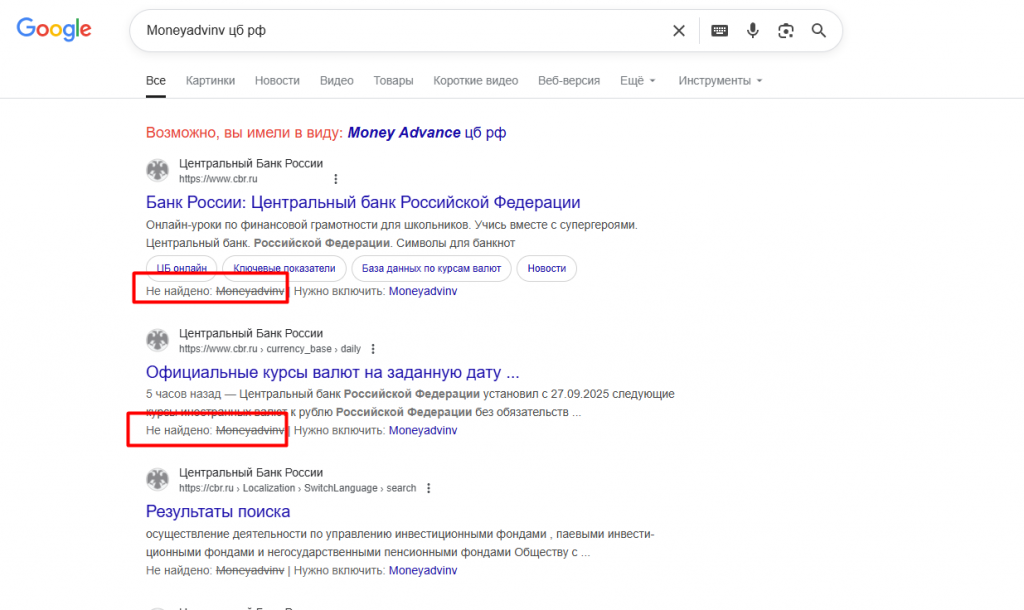Click the База данных по курсам валют chip
The image size is (1024, 610).
pyautogui.click(x=432, y=268)
